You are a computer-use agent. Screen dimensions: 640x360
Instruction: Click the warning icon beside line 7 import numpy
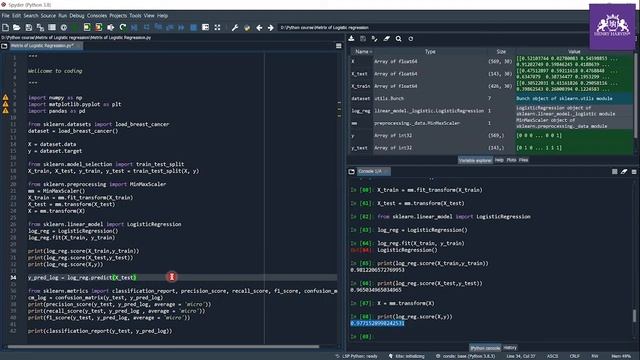coord(5,98)
